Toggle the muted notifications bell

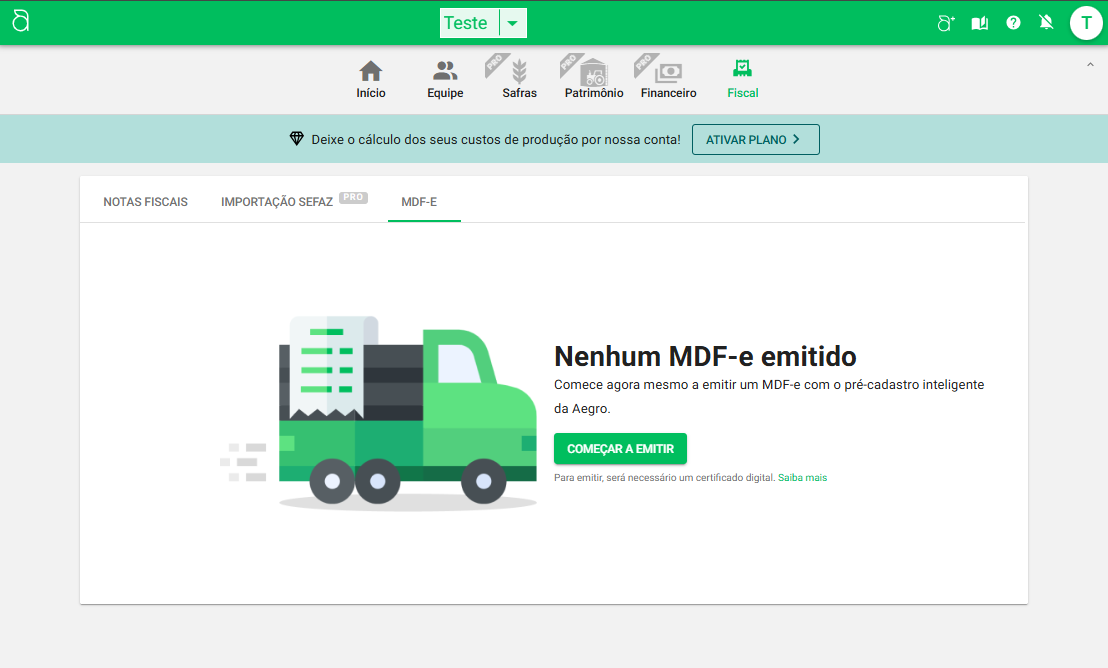(1046, 23)
